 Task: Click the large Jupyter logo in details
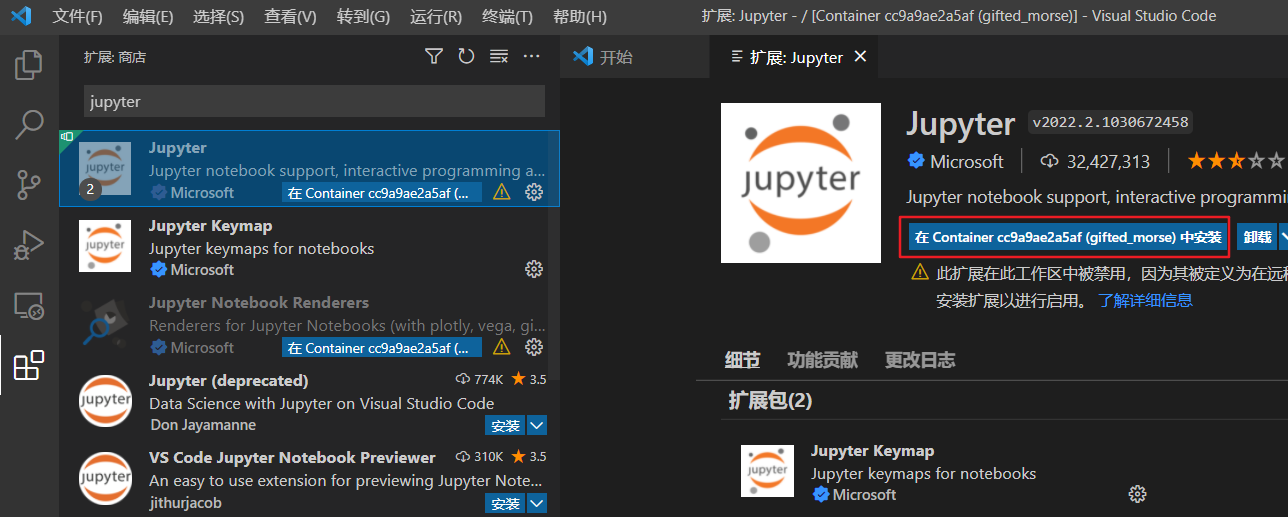(x=801, y=183)
